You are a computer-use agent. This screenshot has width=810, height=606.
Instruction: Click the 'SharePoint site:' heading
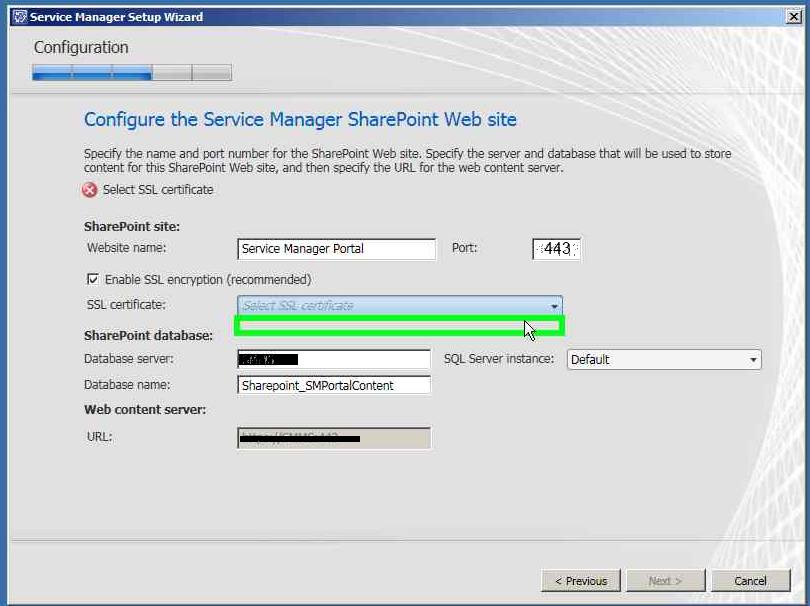click(132, 227)
